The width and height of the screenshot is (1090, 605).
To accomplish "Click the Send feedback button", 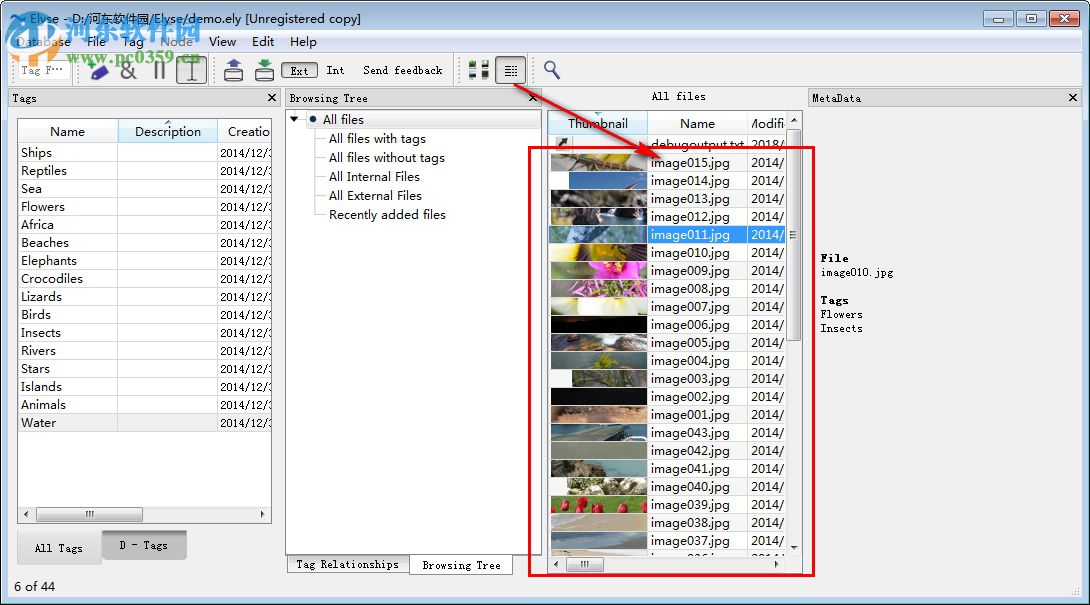I will pos(402,70).
